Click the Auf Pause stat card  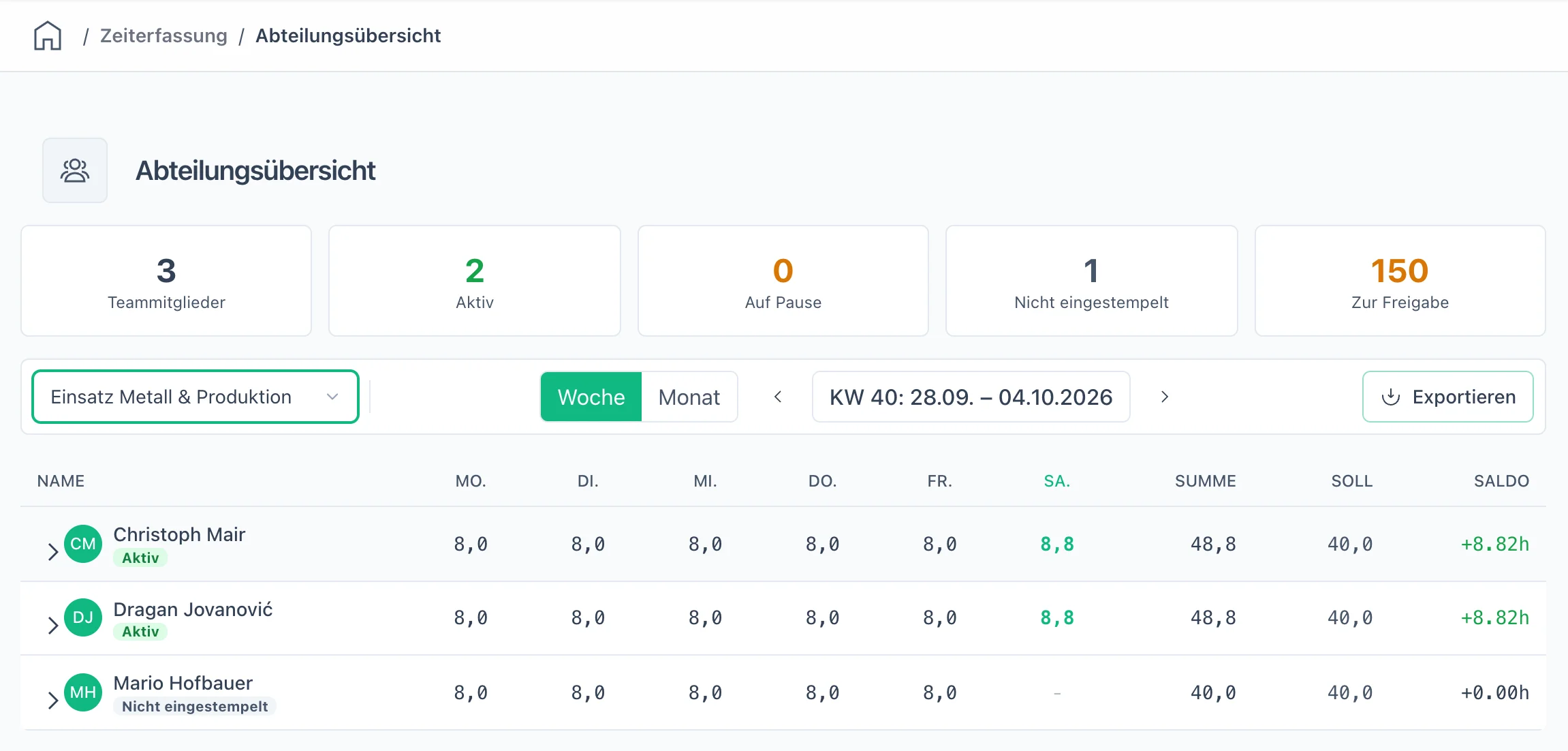point(783,281)
